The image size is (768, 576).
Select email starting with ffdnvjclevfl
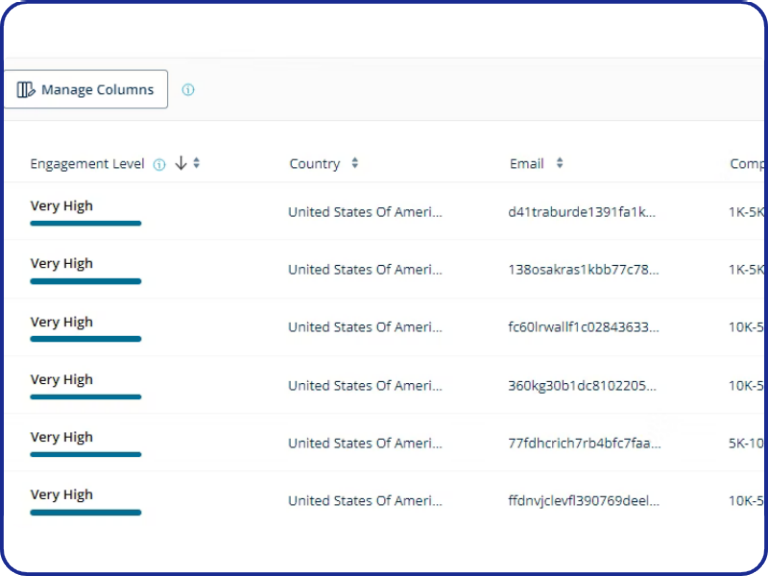[x=583, y=501]
